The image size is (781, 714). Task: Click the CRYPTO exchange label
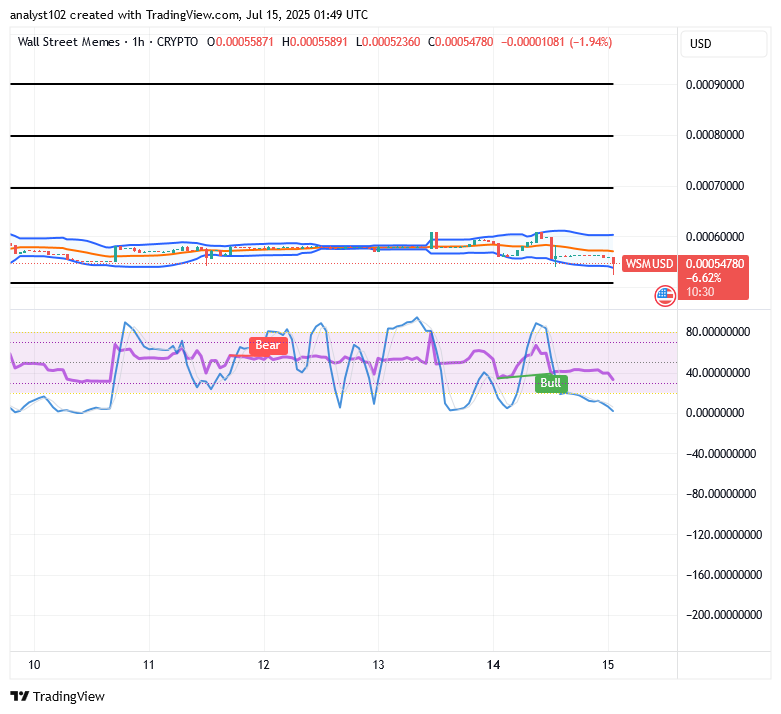click(x=177, y=42)
